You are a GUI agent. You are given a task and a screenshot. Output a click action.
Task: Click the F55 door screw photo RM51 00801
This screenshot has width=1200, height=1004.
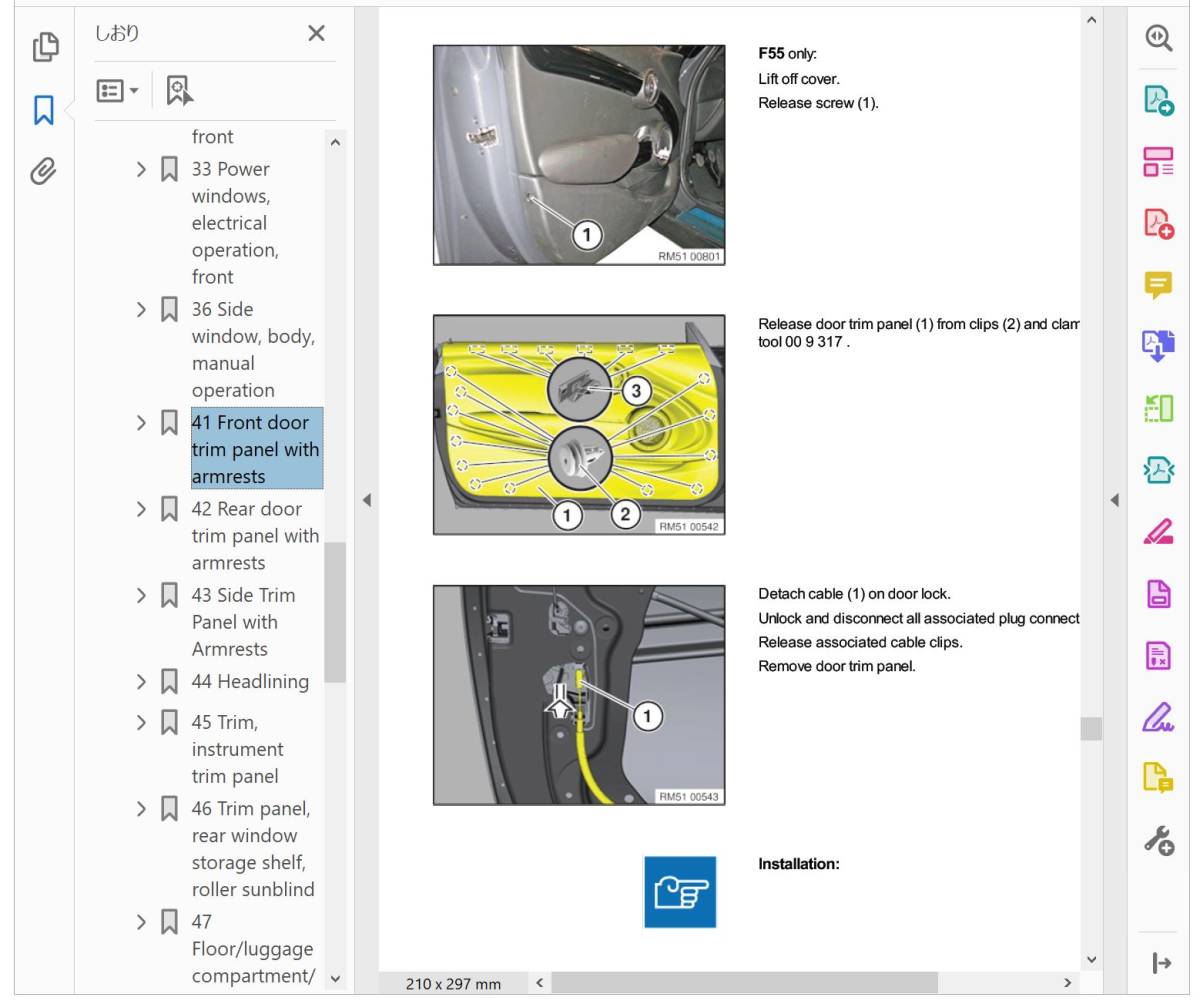click(579, 155)
